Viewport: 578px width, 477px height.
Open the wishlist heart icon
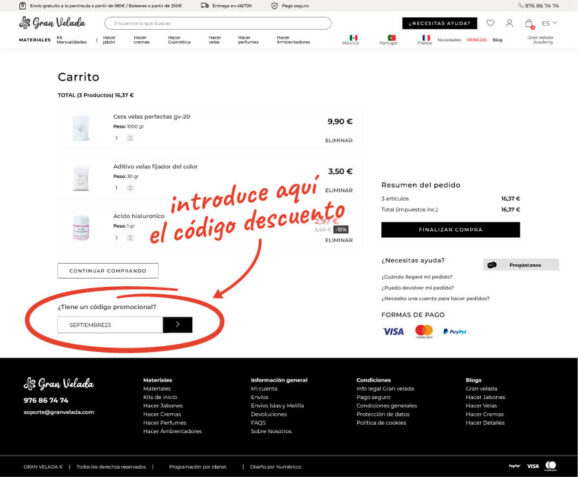pos(490,23)
